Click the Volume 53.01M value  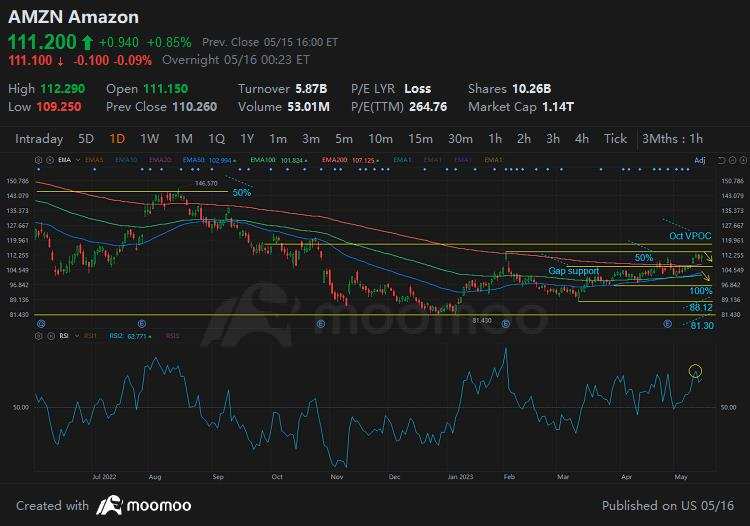click(309, 107)
